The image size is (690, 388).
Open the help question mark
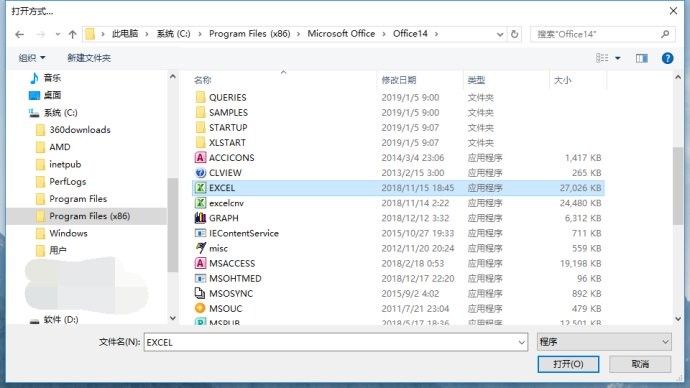click(668, 58)
